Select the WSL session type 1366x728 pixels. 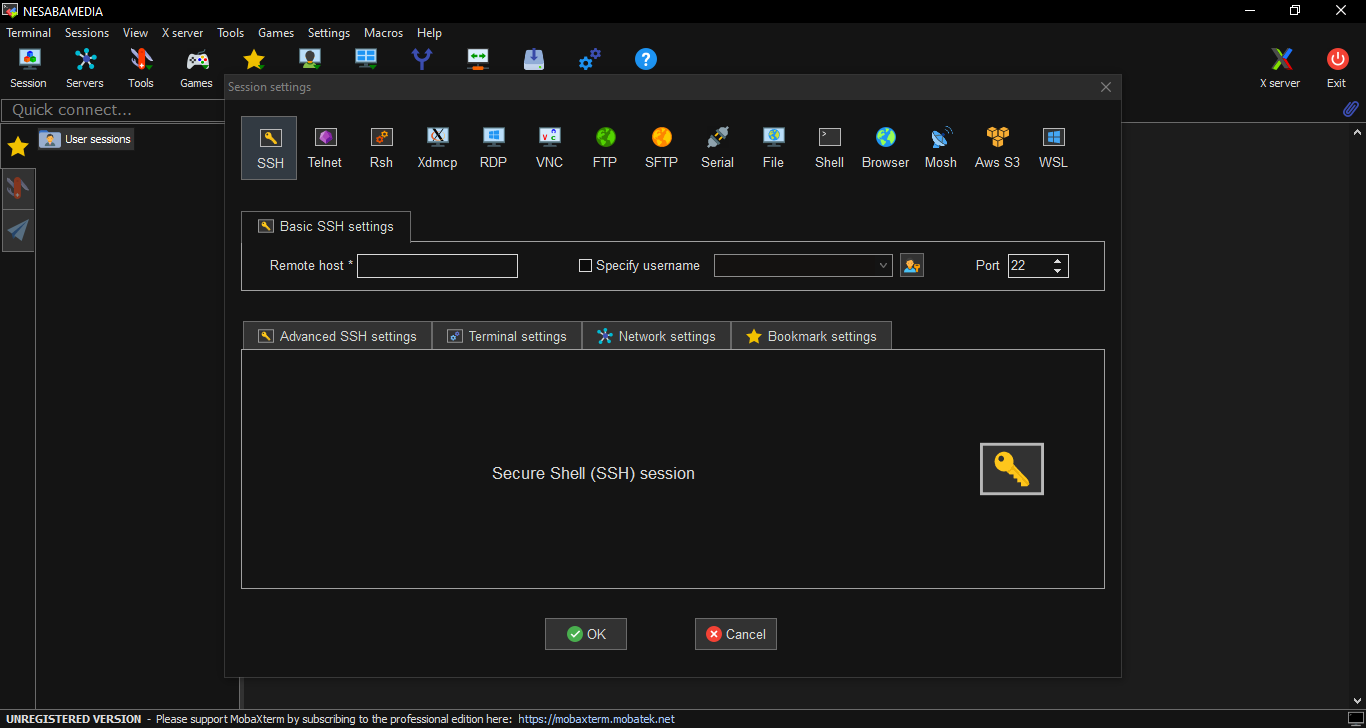(1053, 147)
